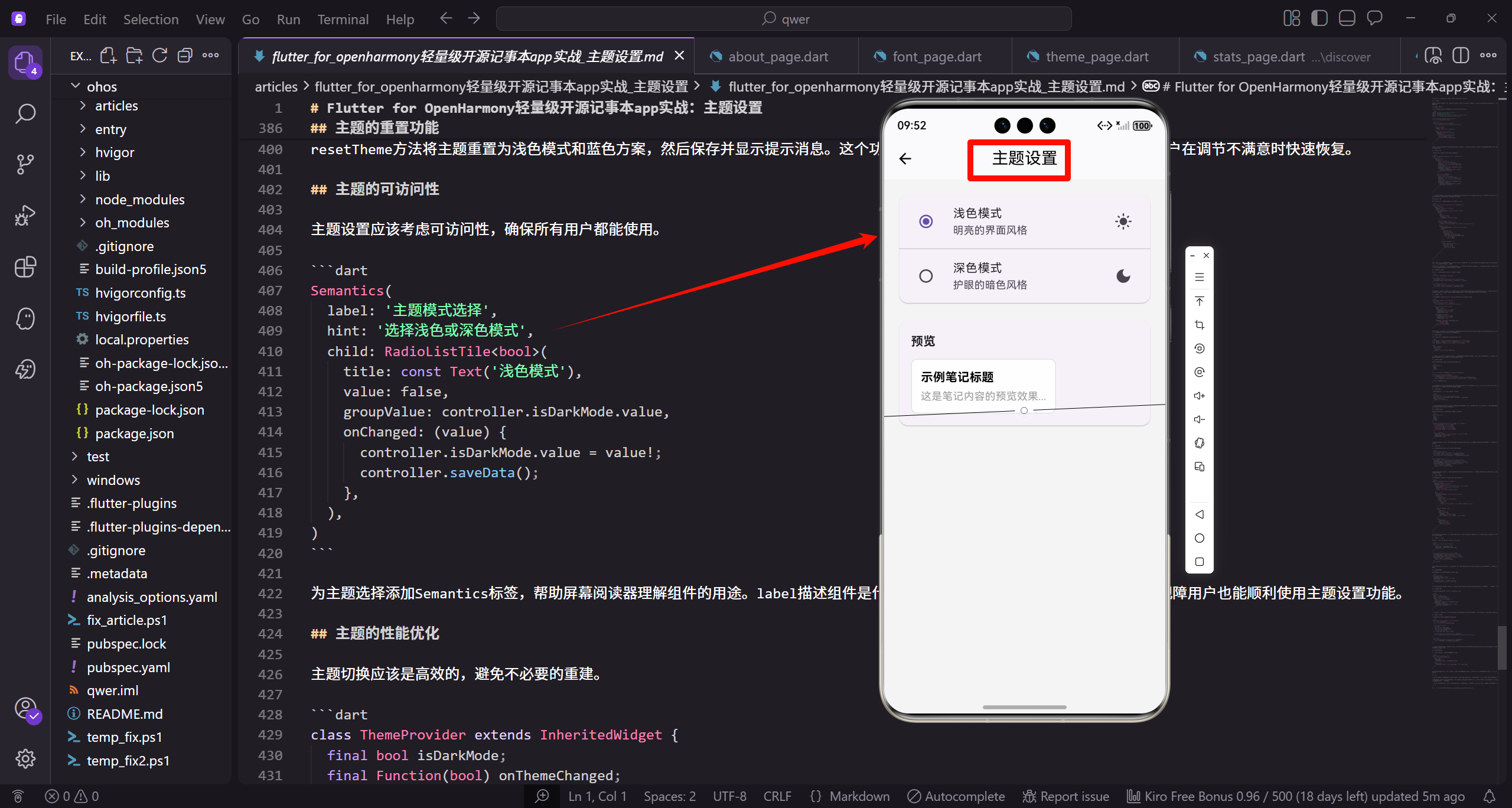The image size is (1512, 808).
Task: Click the Refresh Explorer icon
Action: coord(159,56)
